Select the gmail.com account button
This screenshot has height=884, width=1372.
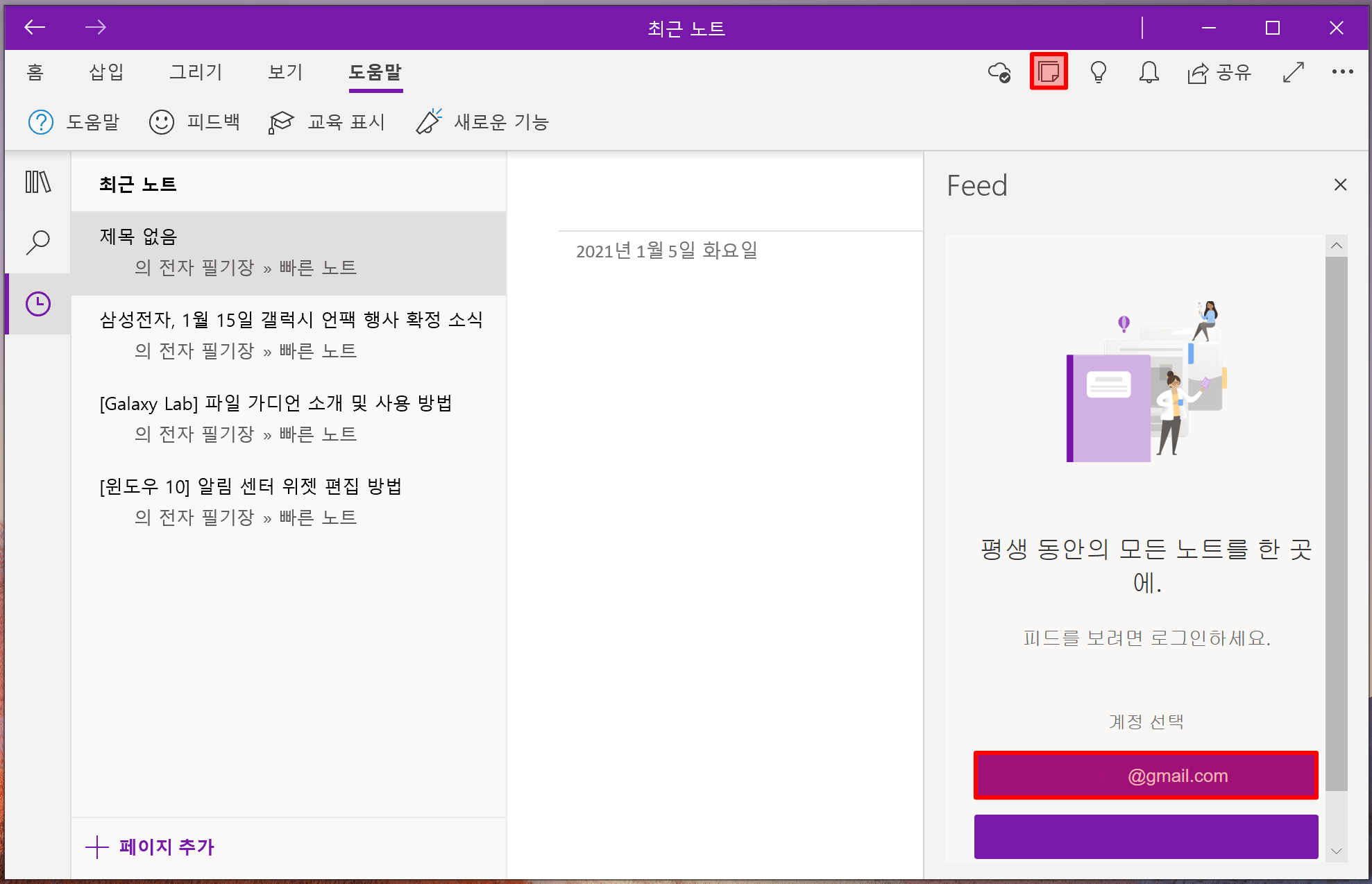point(1145,775)
